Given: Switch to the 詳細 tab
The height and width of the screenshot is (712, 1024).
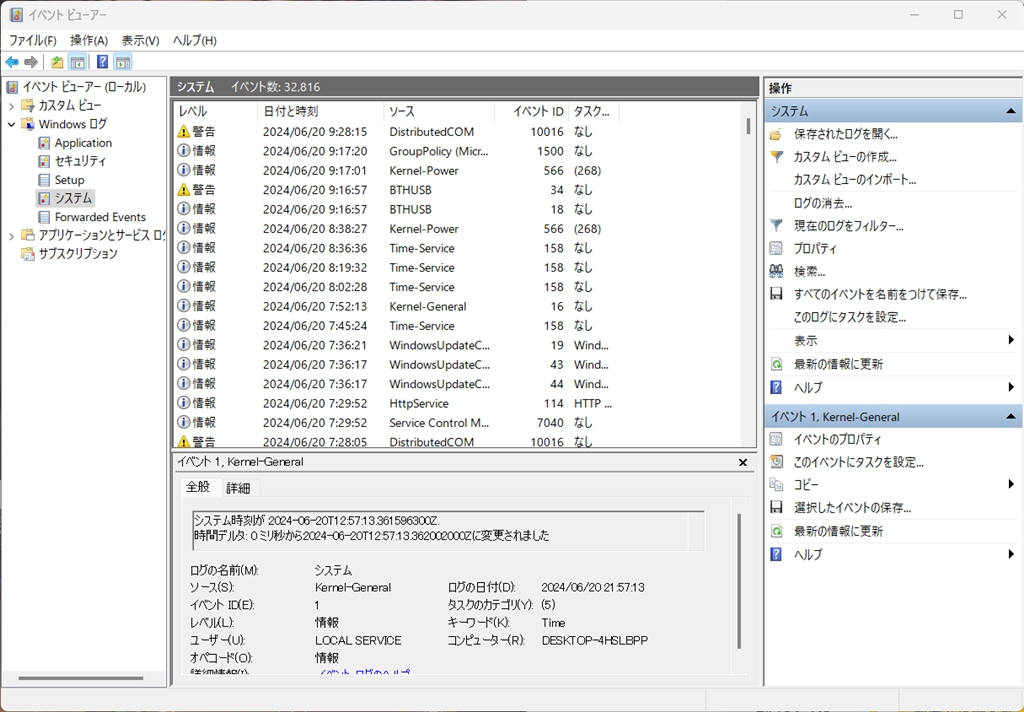Looking at the screenshot, I should 238,488.
